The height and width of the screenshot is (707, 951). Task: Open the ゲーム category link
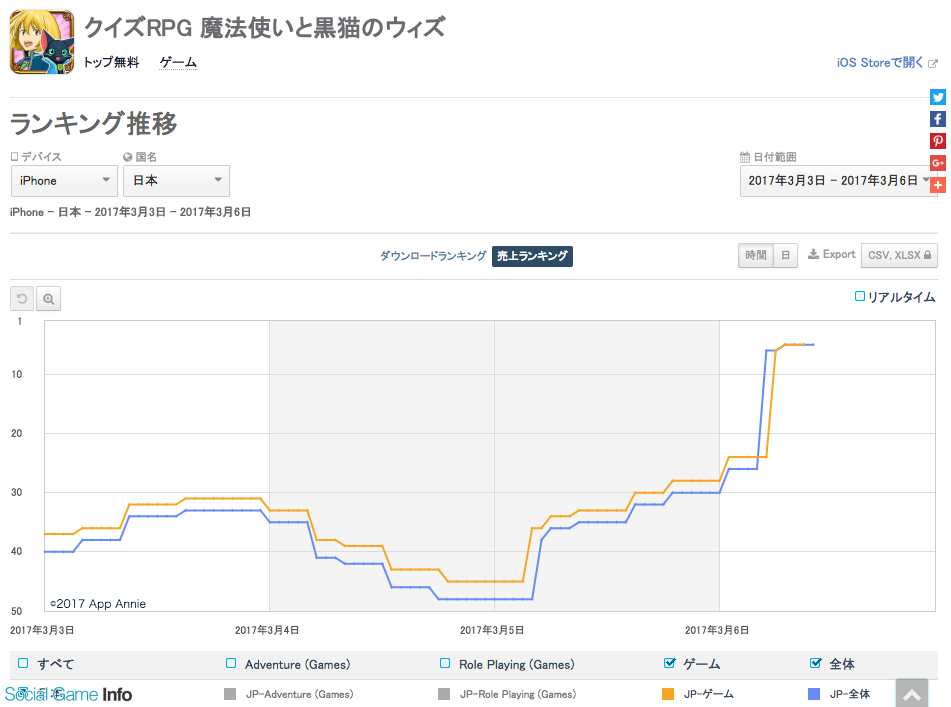pyautogui.click(x=178, y=62)
